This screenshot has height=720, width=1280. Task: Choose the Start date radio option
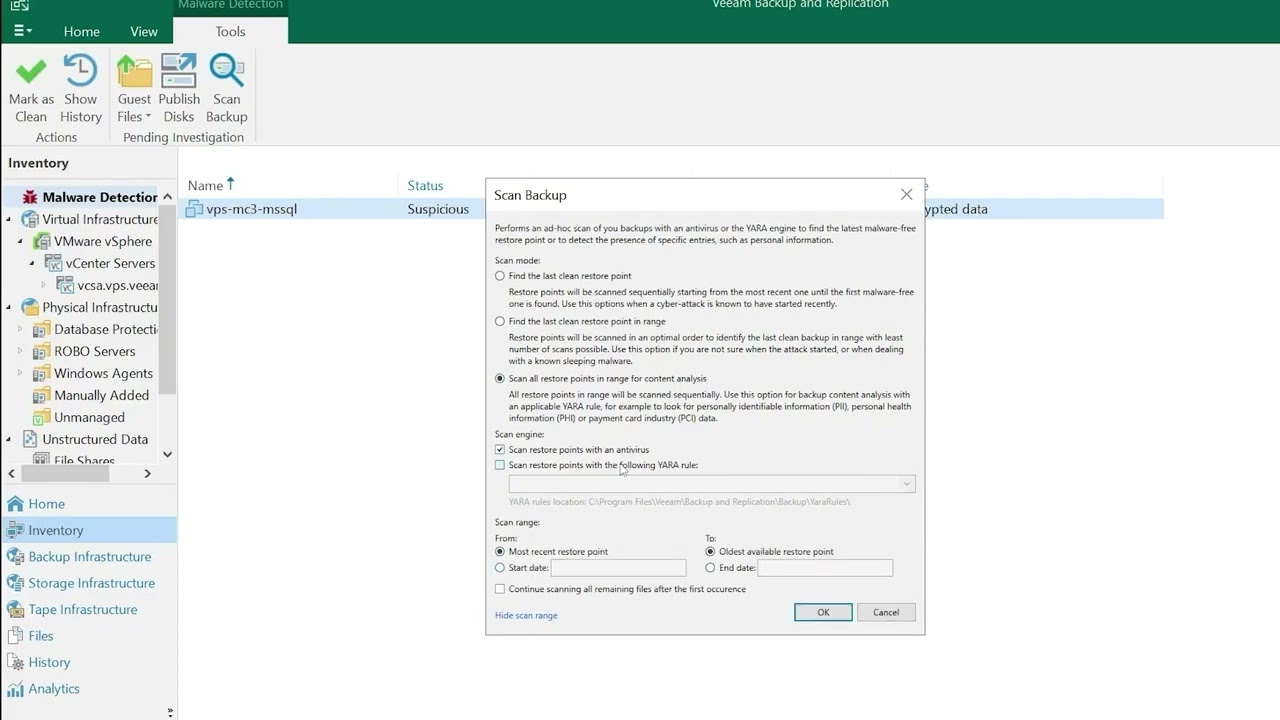click(x=500, y=567)
